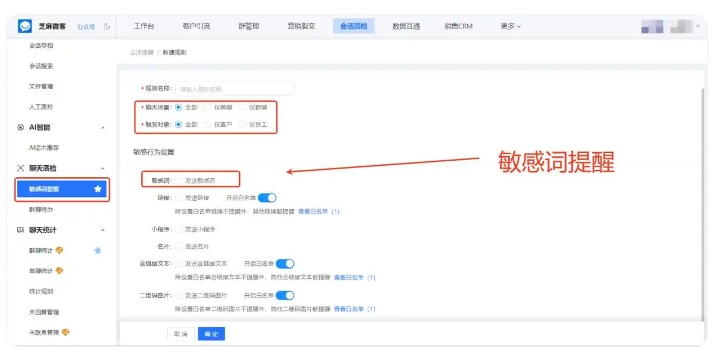Viewport: 714px width, 362px height.
Task: Check the 发送敏感词 checkbox
Action: (178, 181)
